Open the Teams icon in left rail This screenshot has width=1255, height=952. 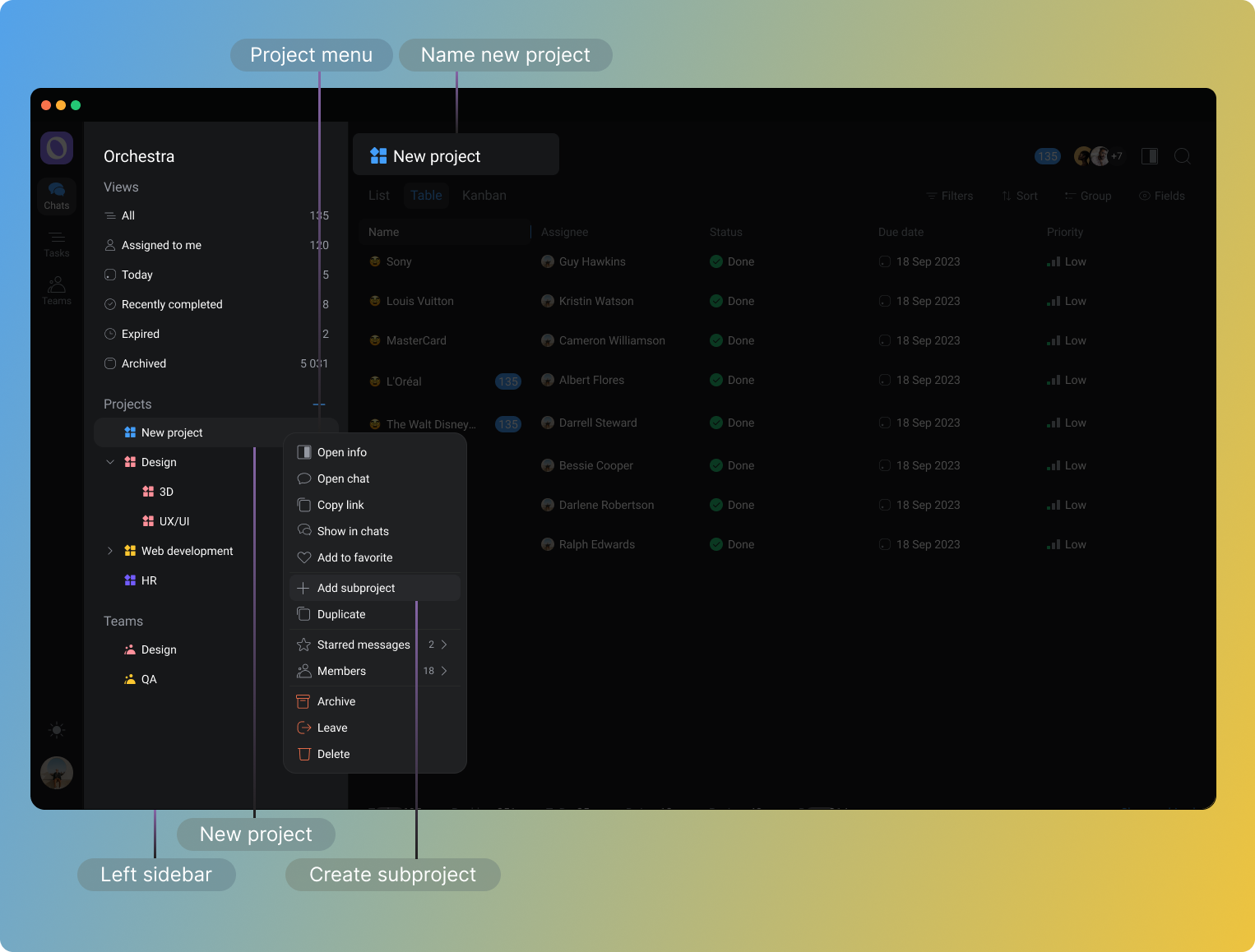click(x=56, y=291)
